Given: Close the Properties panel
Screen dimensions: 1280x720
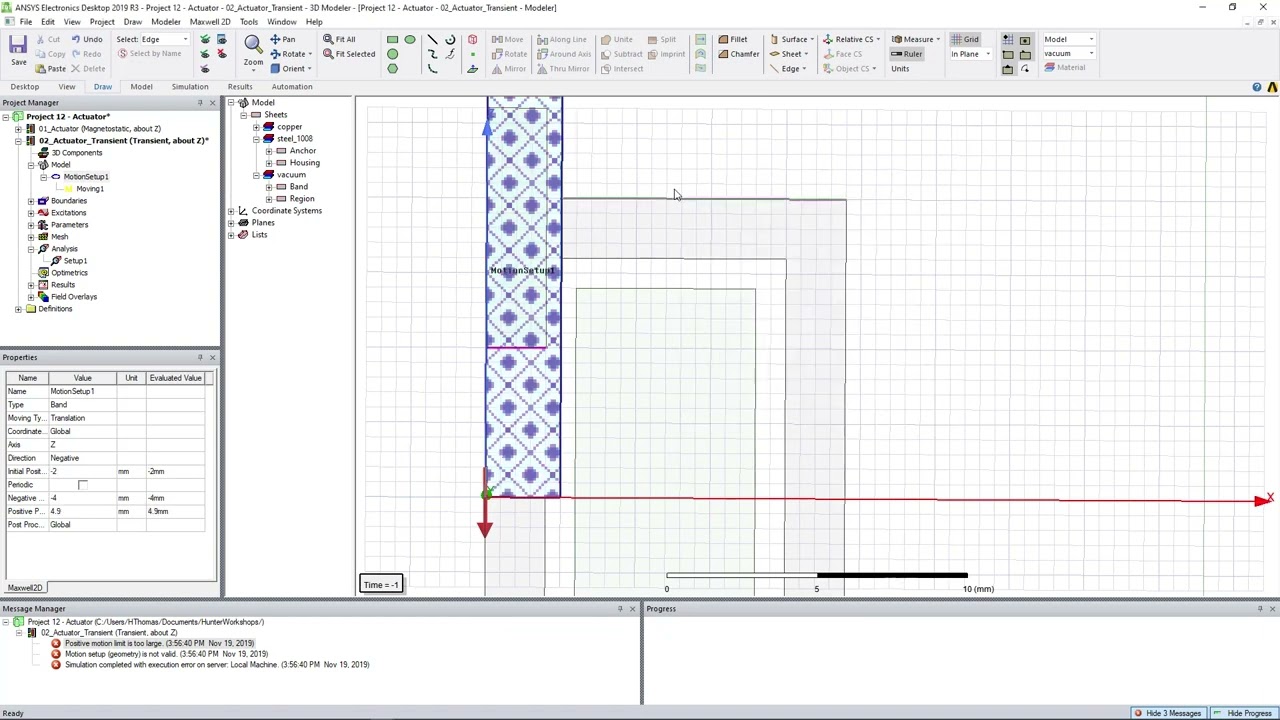Looking at the screenshot, I should click(212, 357).
